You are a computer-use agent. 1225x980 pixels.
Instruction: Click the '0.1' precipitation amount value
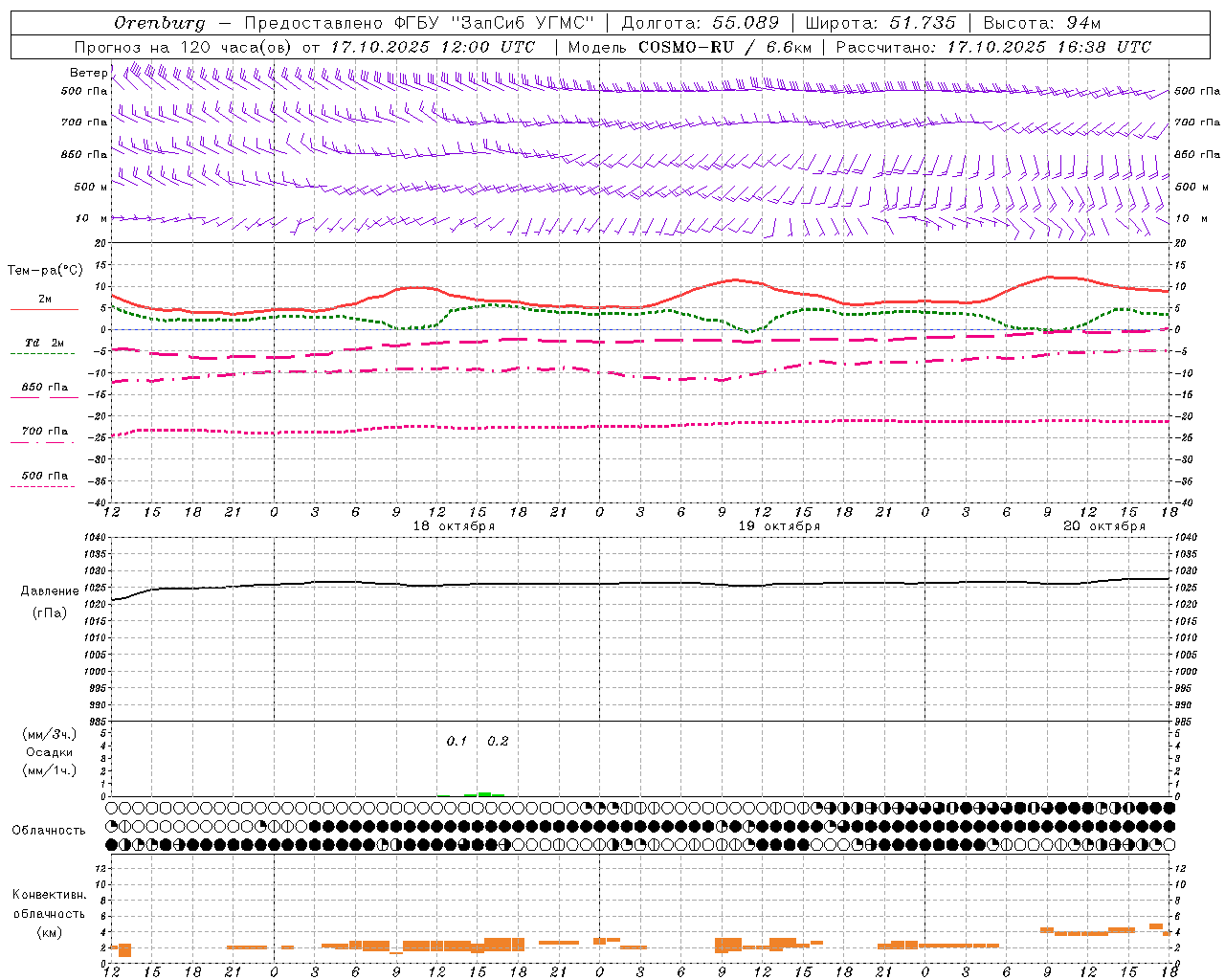[457, 742]
